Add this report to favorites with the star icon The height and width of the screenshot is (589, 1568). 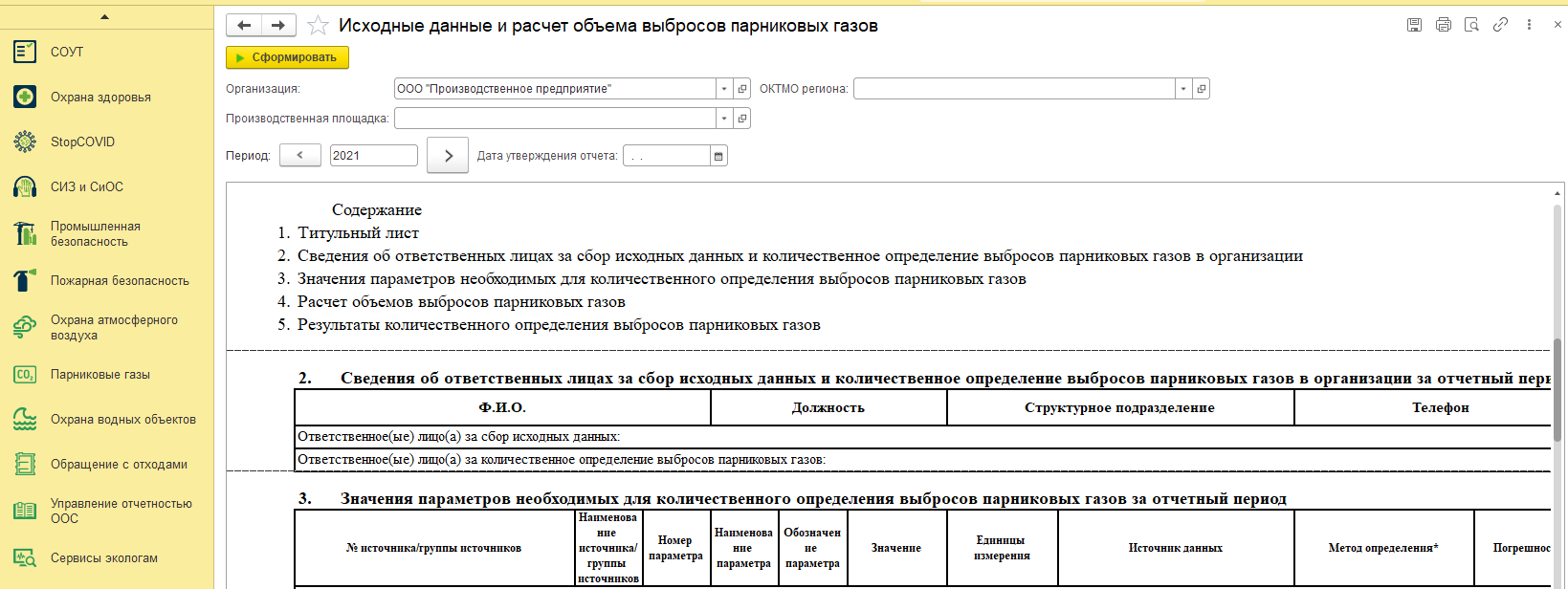pos(318,26)
